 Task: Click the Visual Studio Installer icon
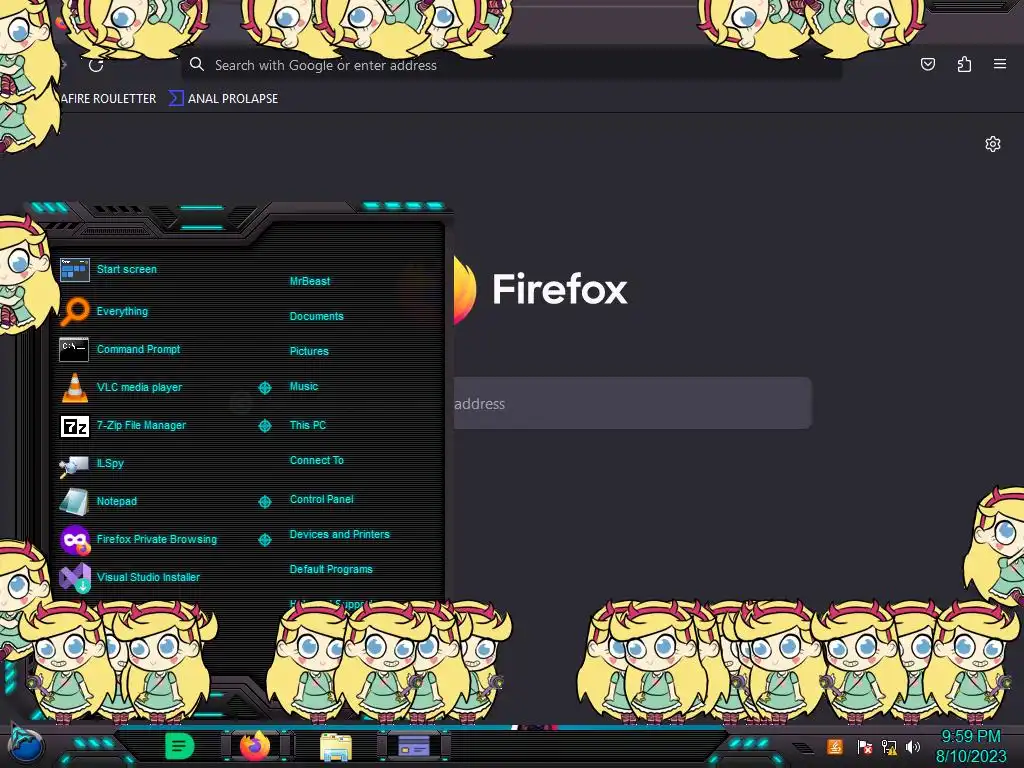[75, 578]
